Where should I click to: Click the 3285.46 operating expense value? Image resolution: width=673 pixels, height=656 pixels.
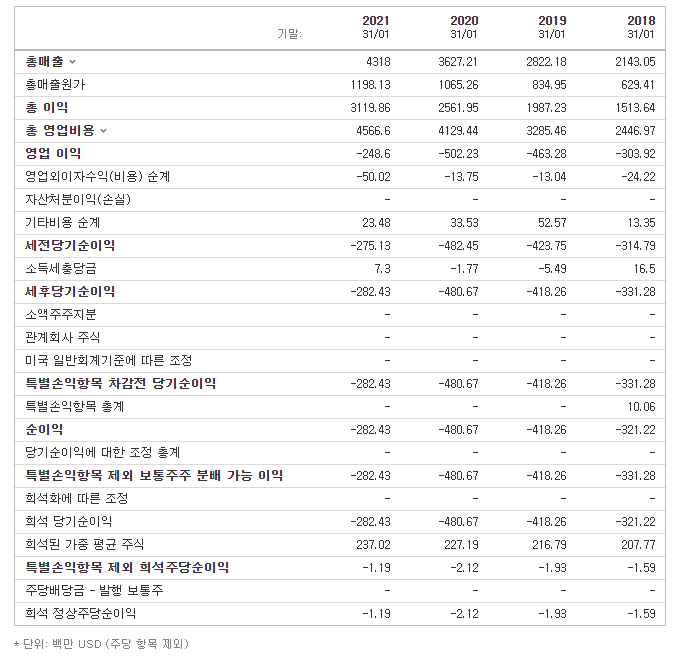tap(546, 131)
